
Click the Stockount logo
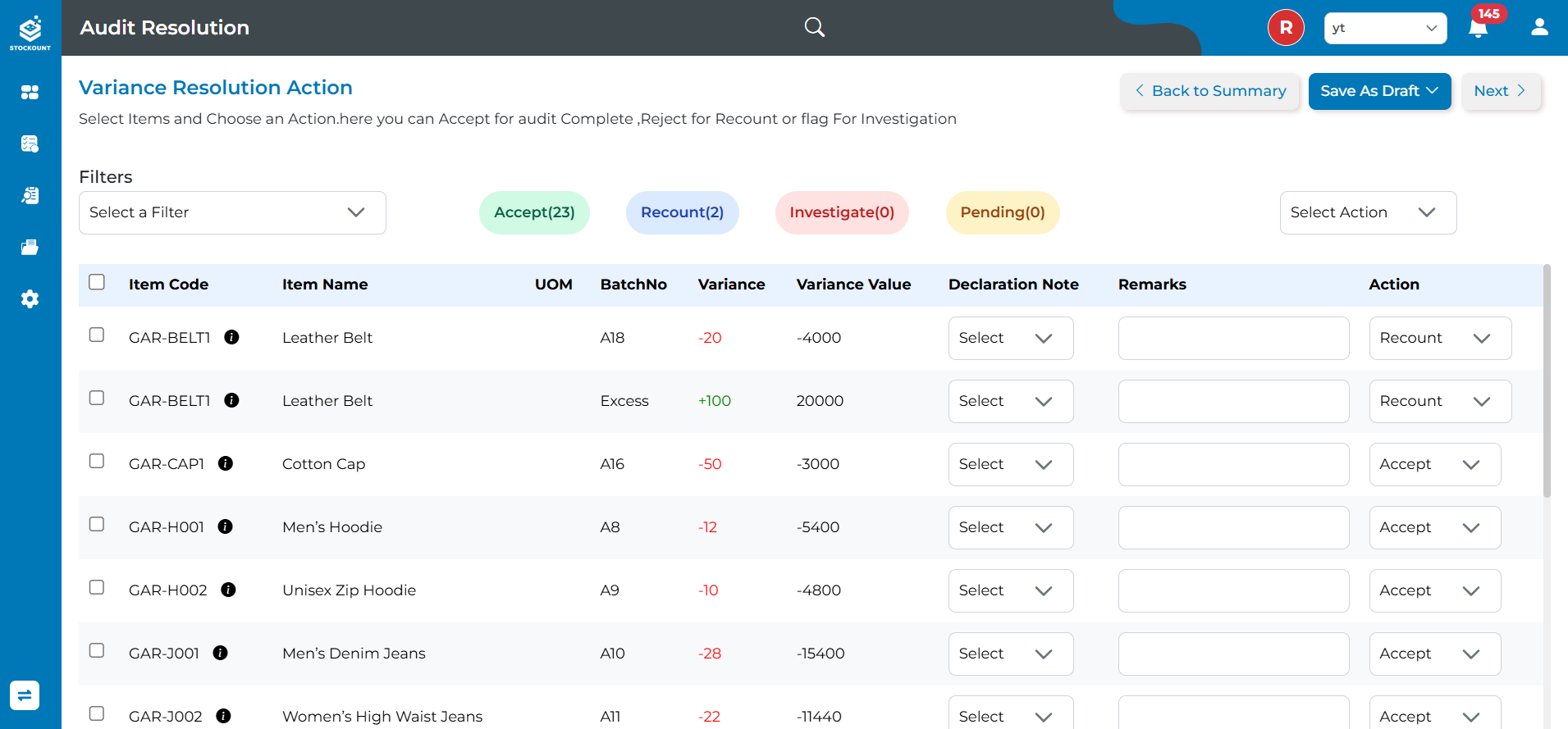pyautogui.click(x=30, y=33)
